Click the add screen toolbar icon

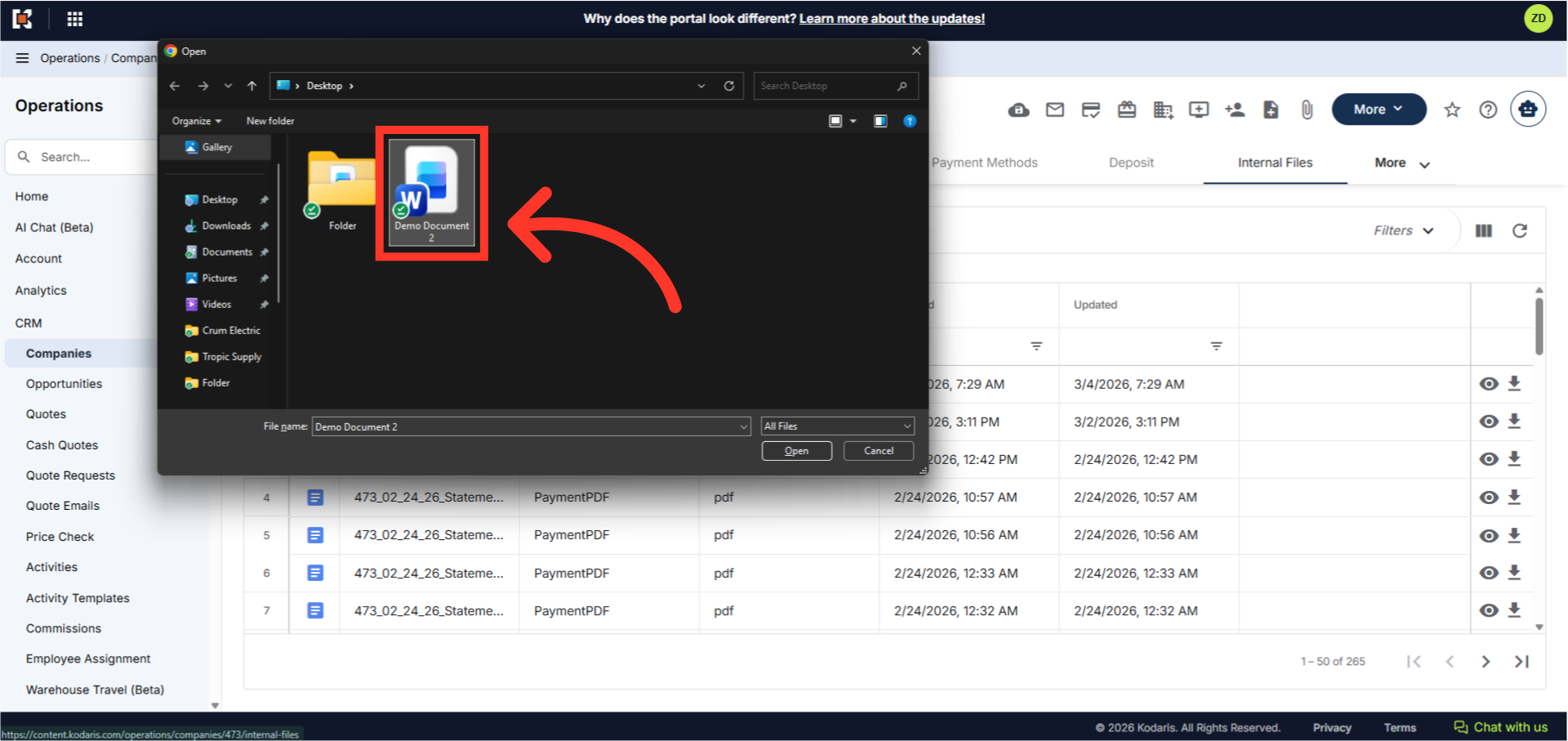1199,109
